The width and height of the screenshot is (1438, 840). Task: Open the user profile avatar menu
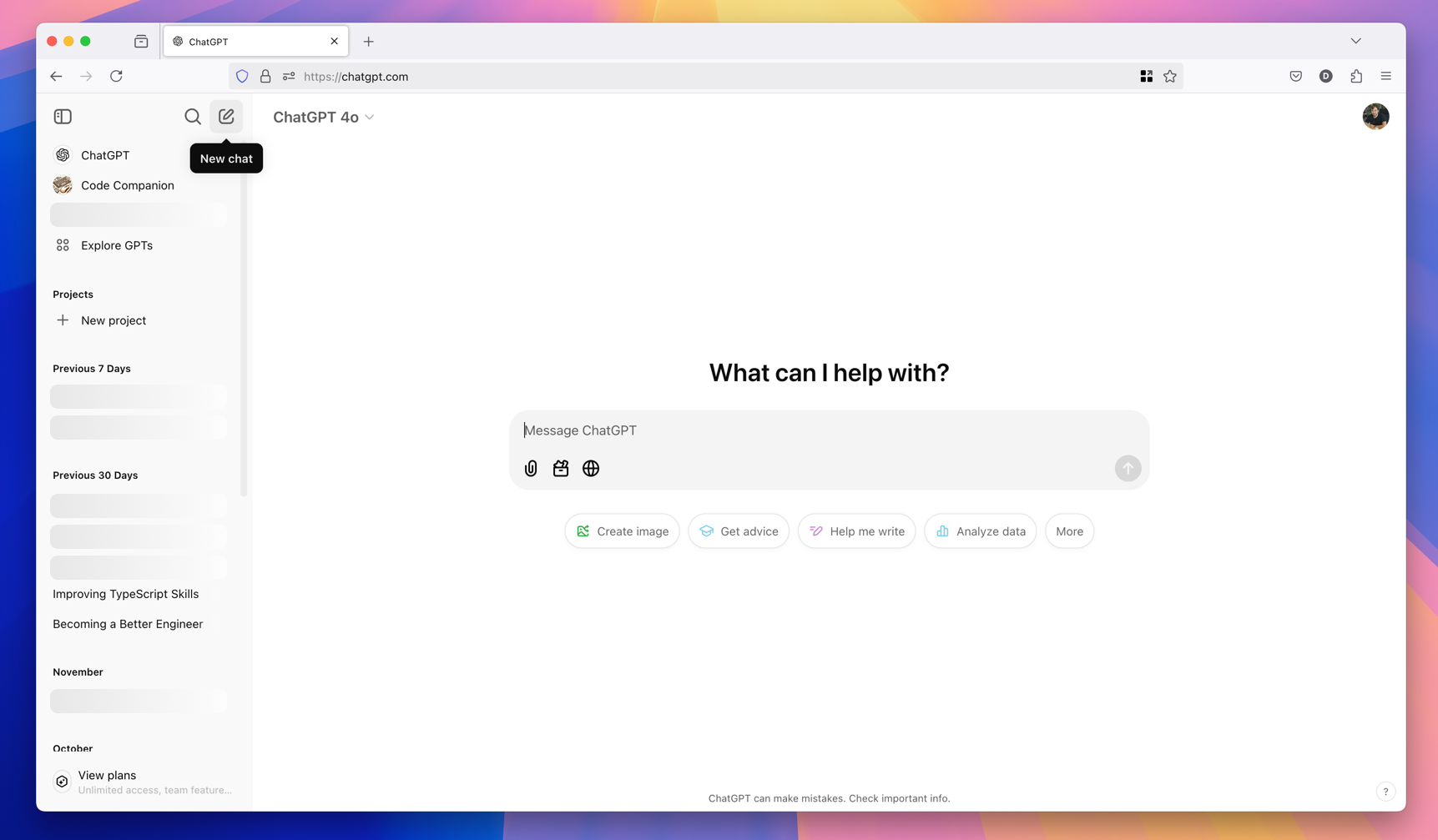click(x=1375, y=117)
